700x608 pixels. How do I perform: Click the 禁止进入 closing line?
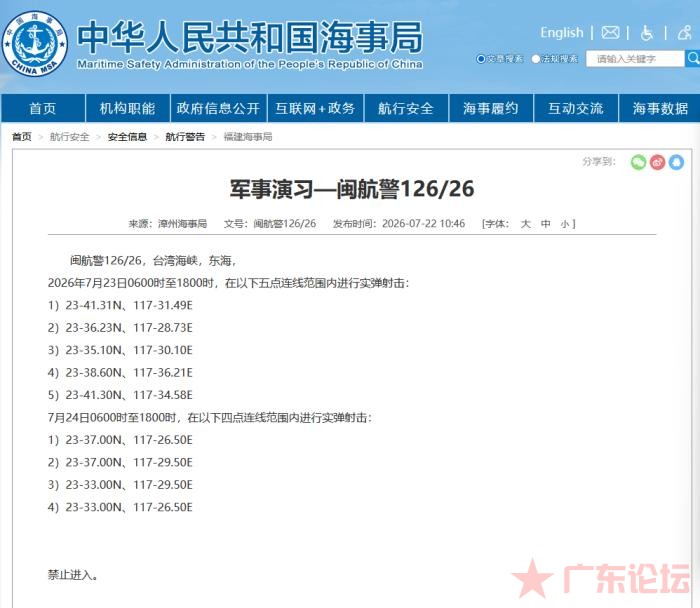pos(73,575)
